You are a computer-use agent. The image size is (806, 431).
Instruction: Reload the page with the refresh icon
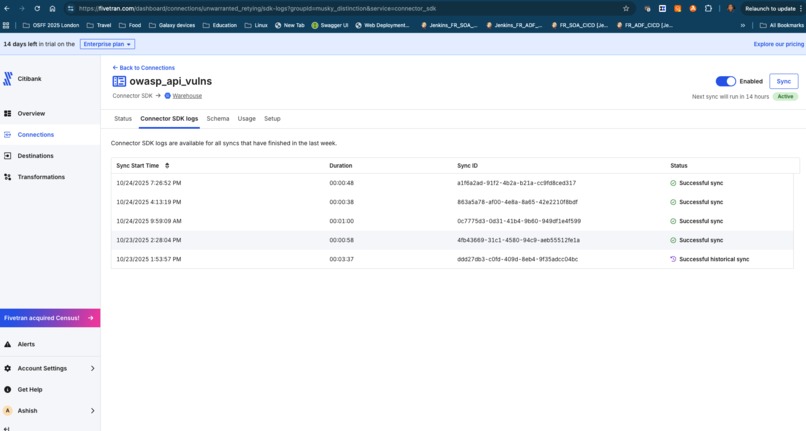click(37, 9)
